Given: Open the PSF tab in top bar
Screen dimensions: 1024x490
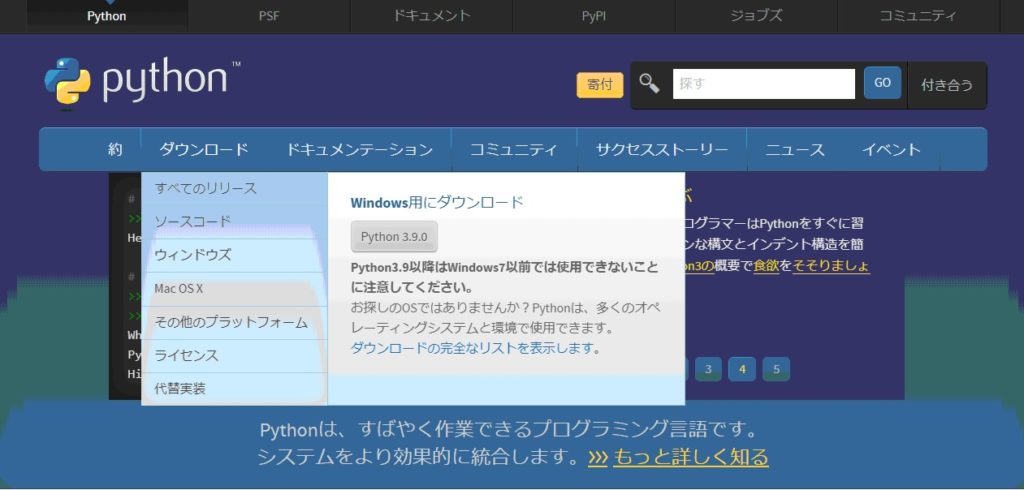Looking at the screenshot, I should click(268, 16).
